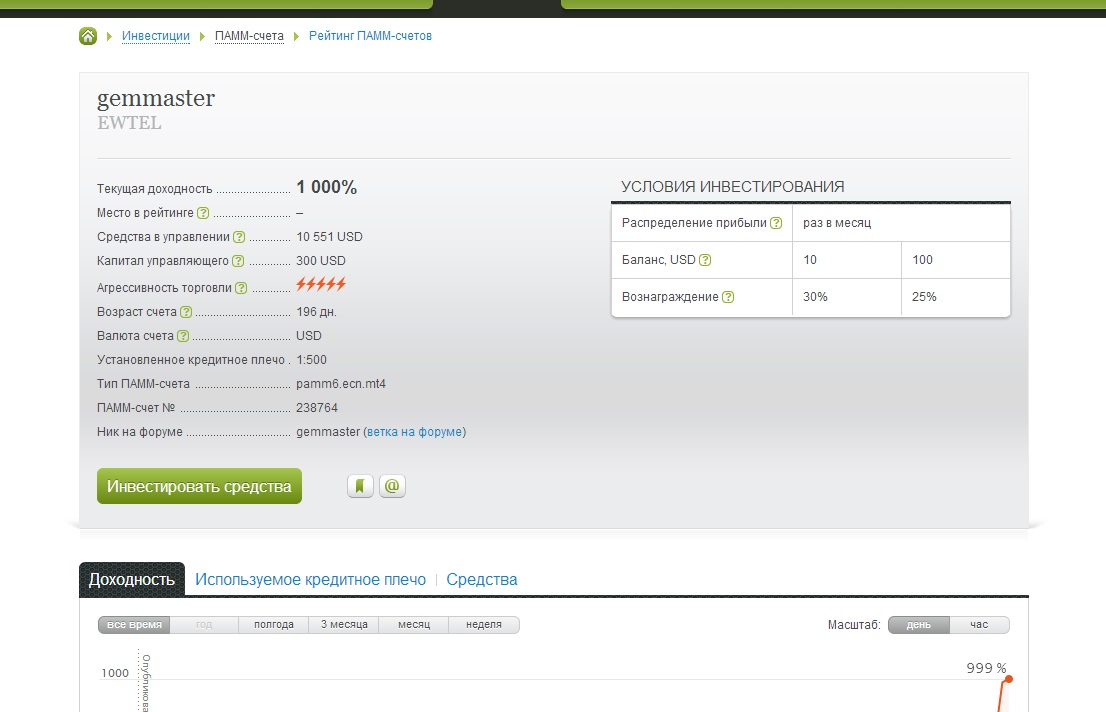Set chart scale to день
The image size is (1106, 712).
point(918,624)
